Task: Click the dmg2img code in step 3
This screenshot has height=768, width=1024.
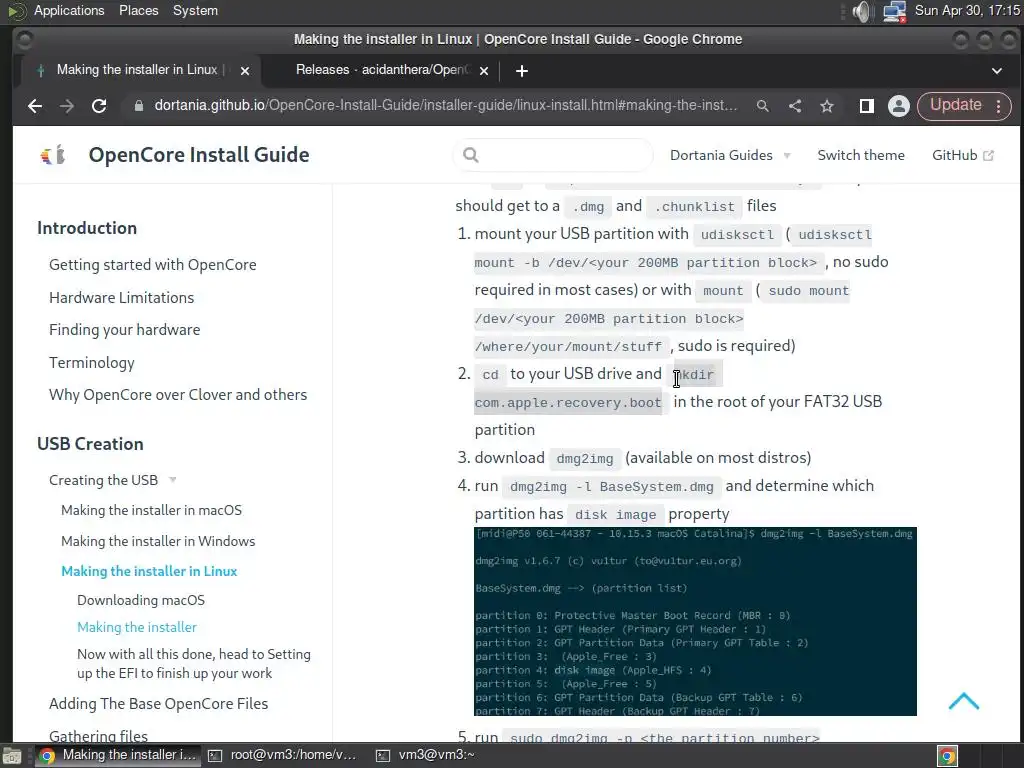Action: coord(584,458)
